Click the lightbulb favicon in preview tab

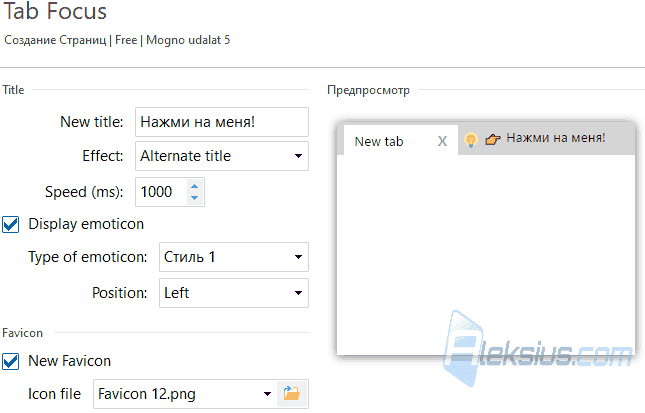(471, 140)
